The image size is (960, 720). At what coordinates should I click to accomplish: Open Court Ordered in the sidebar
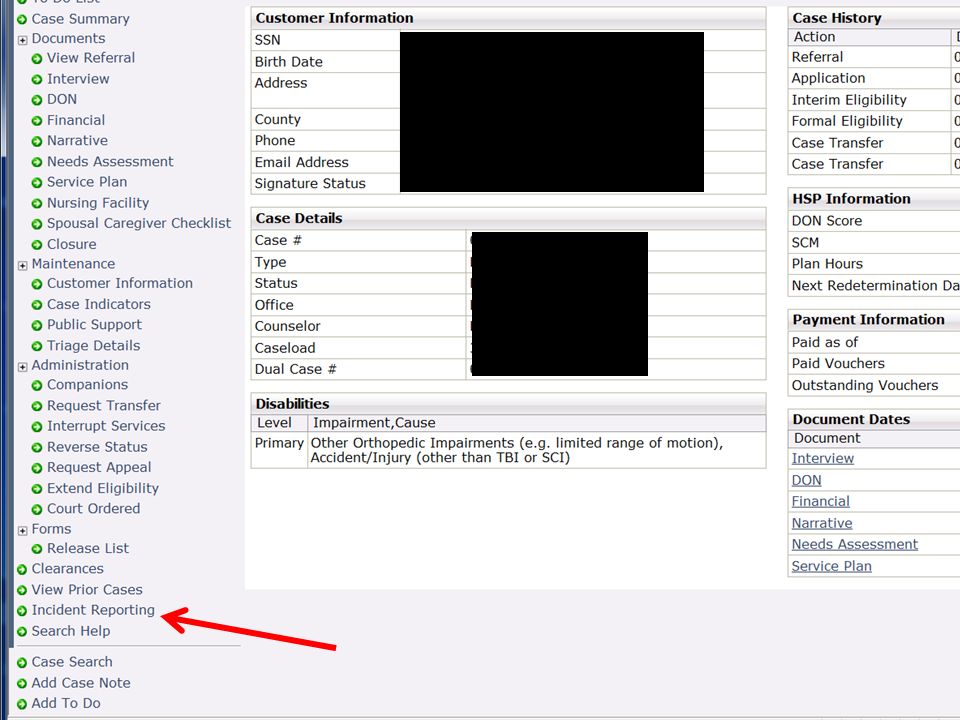click(94, 509)
